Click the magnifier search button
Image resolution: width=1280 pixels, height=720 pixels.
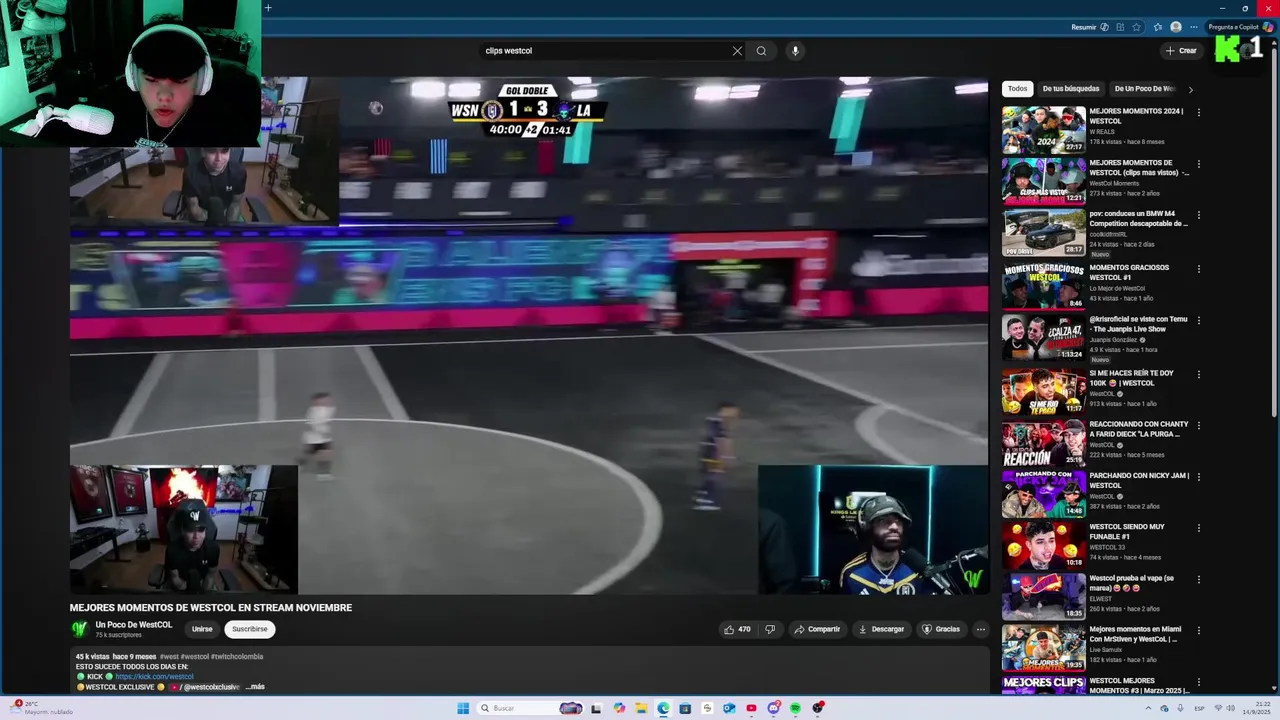coord(761,51)
